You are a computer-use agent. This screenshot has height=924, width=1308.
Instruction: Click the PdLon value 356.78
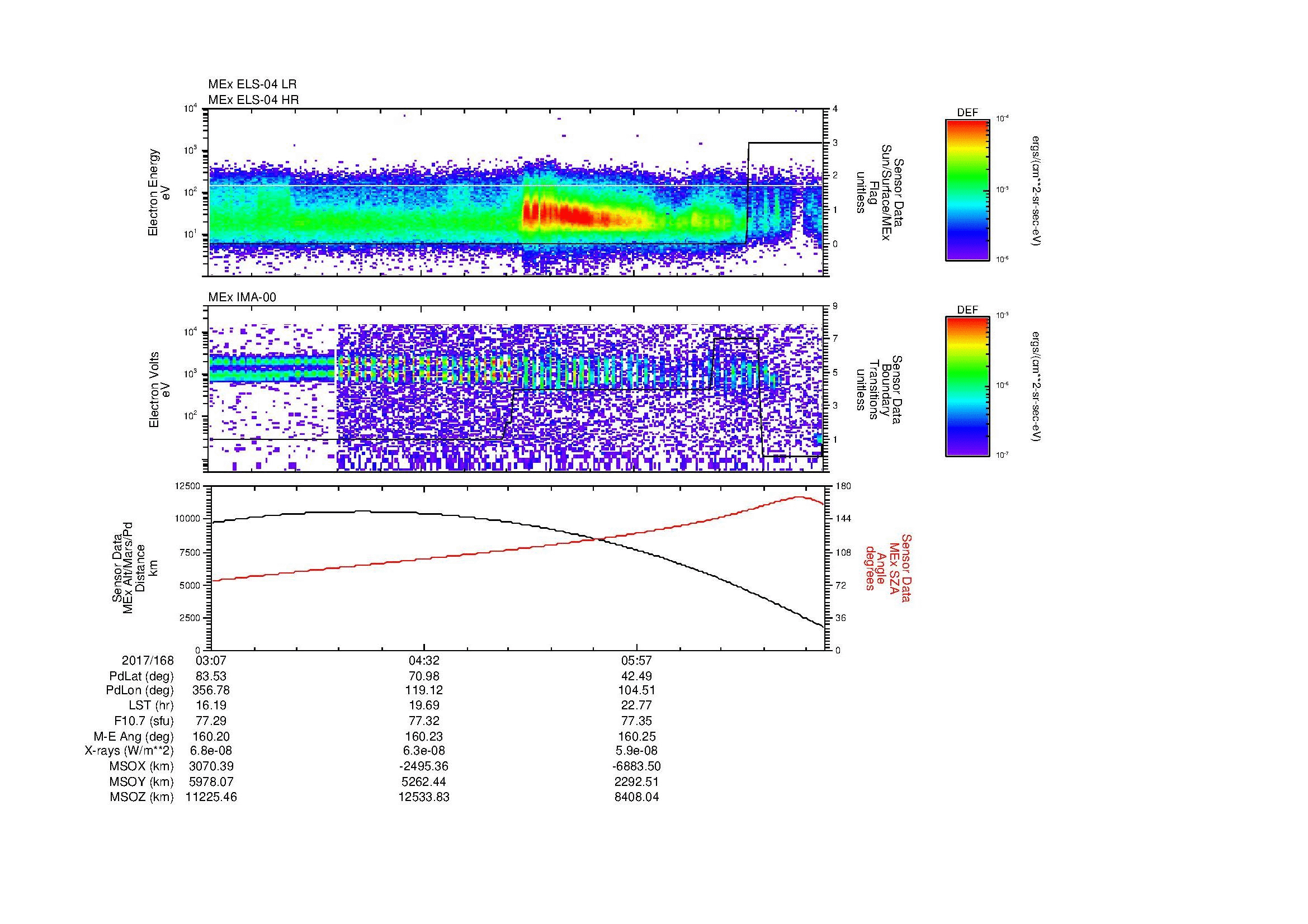click(211, 690)
